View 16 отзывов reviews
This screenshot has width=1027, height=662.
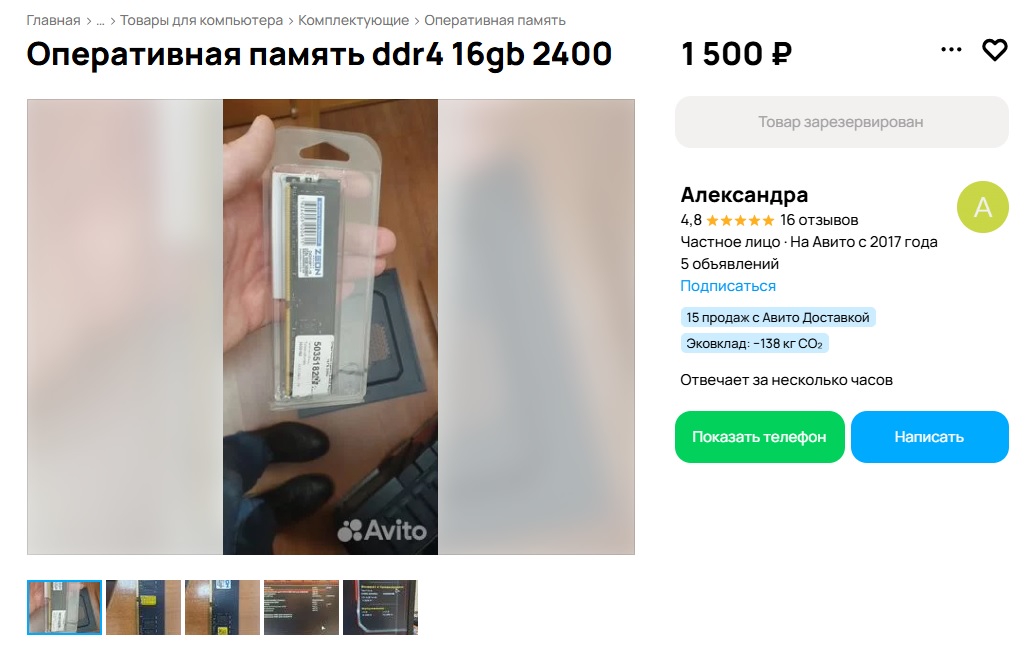[819, 220]
